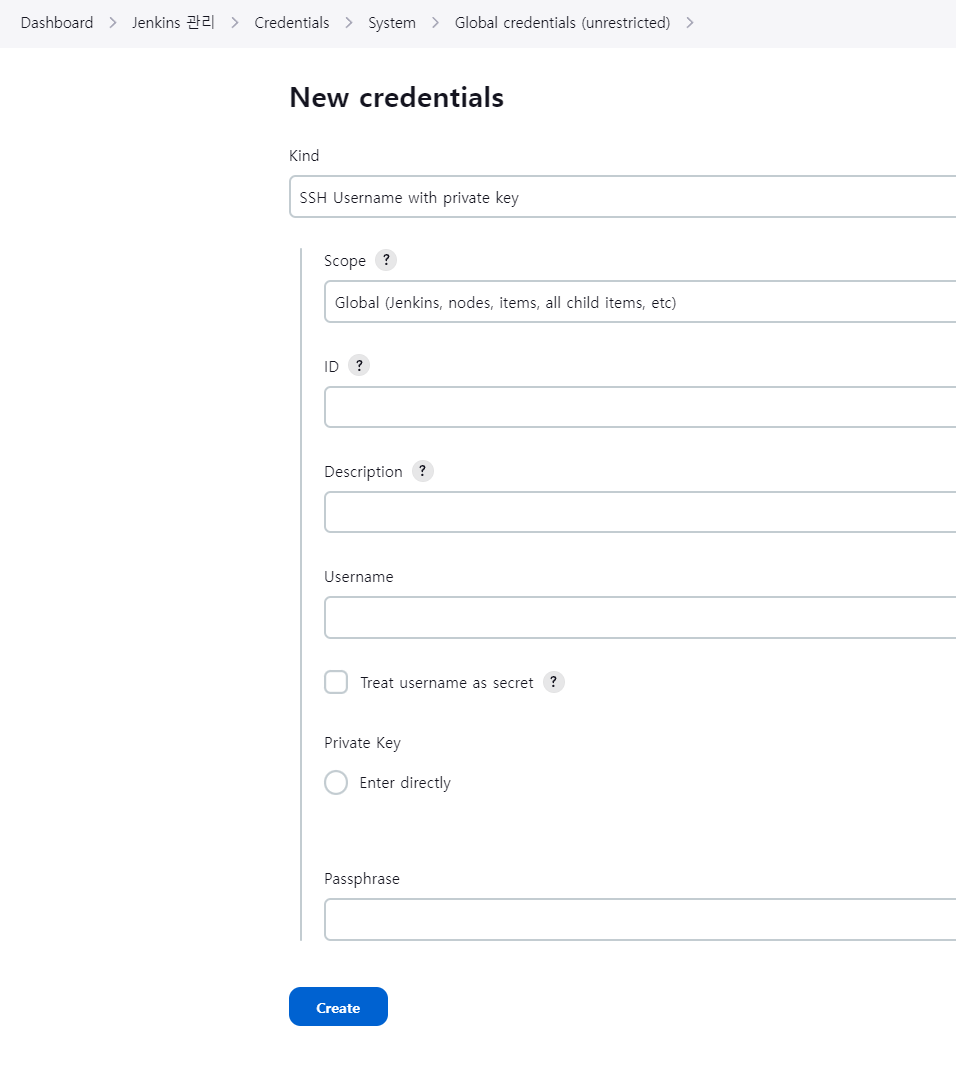956x1089 pixels.
Task: Open the Scope help question mark icon
Action: point(386,260)
